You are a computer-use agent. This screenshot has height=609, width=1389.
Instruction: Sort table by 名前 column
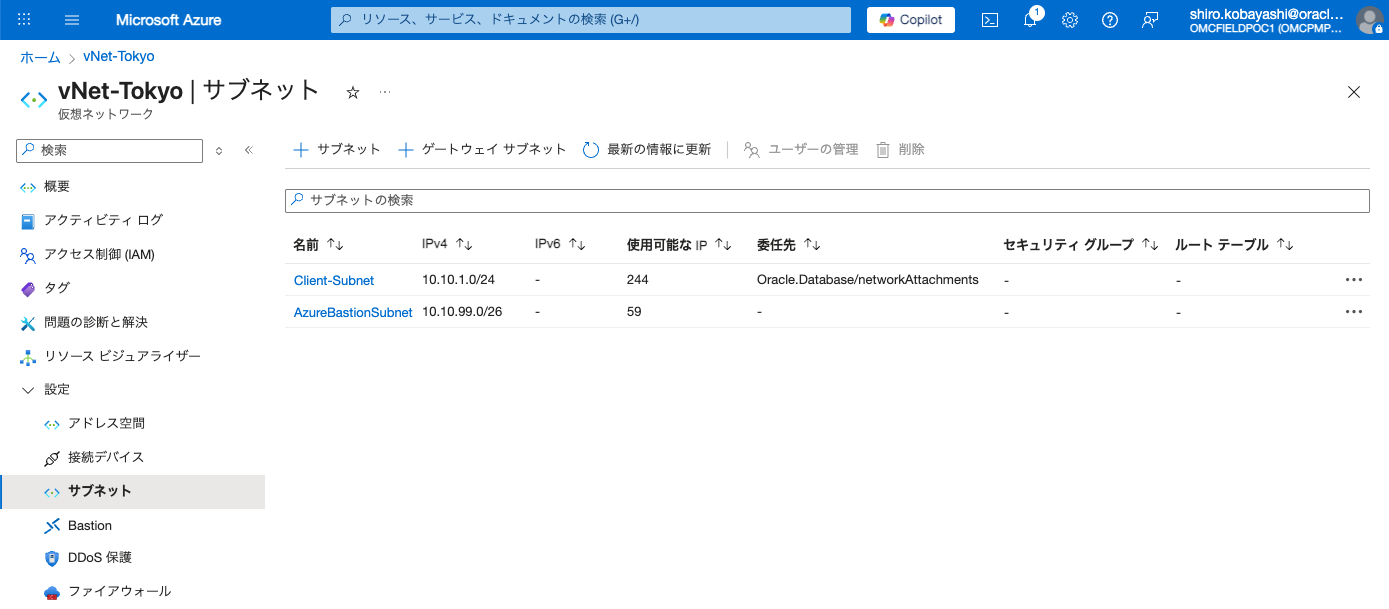318,245
